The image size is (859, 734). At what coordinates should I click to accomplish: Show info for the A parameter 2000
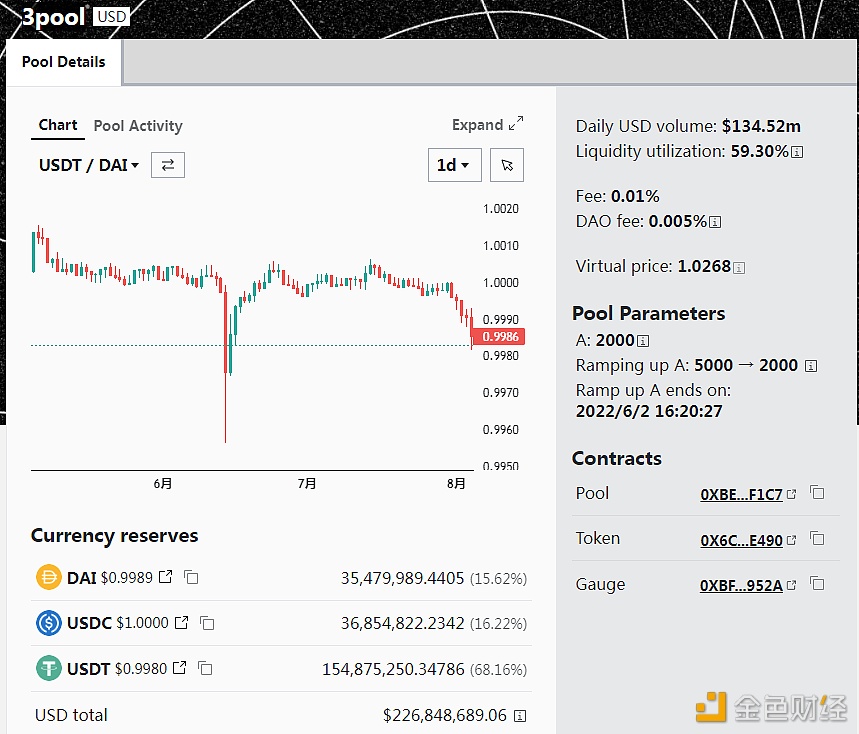tap(643, 341)
